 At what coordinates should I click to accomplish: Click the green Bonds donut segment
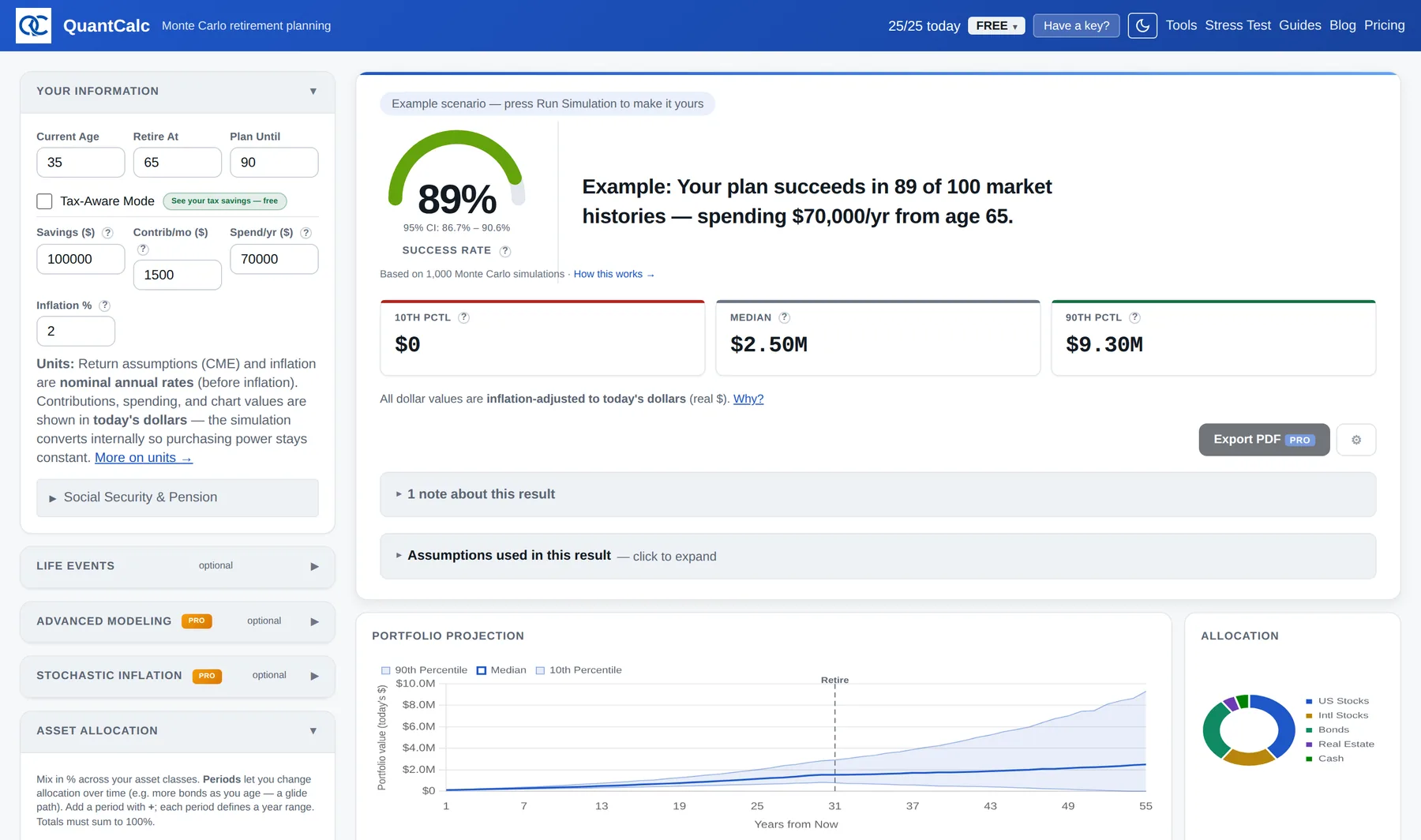click(x=1212, y=730)
